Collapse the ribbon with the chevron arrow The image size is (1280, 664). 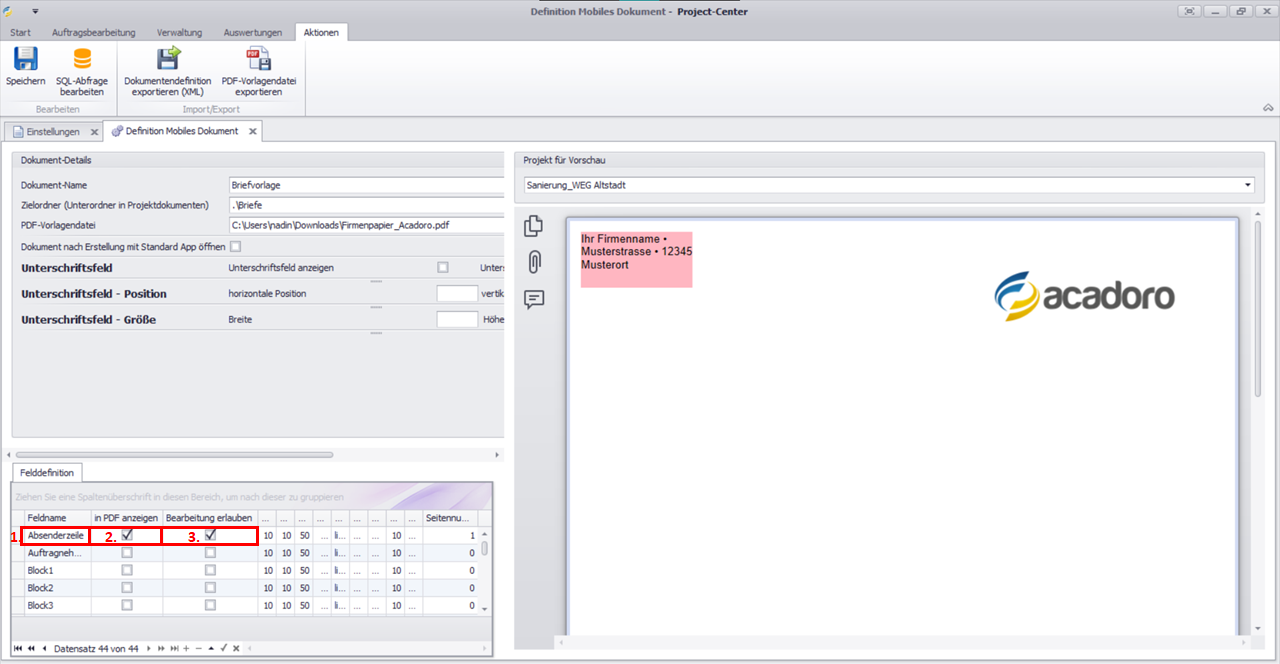tap(1268, 107)
